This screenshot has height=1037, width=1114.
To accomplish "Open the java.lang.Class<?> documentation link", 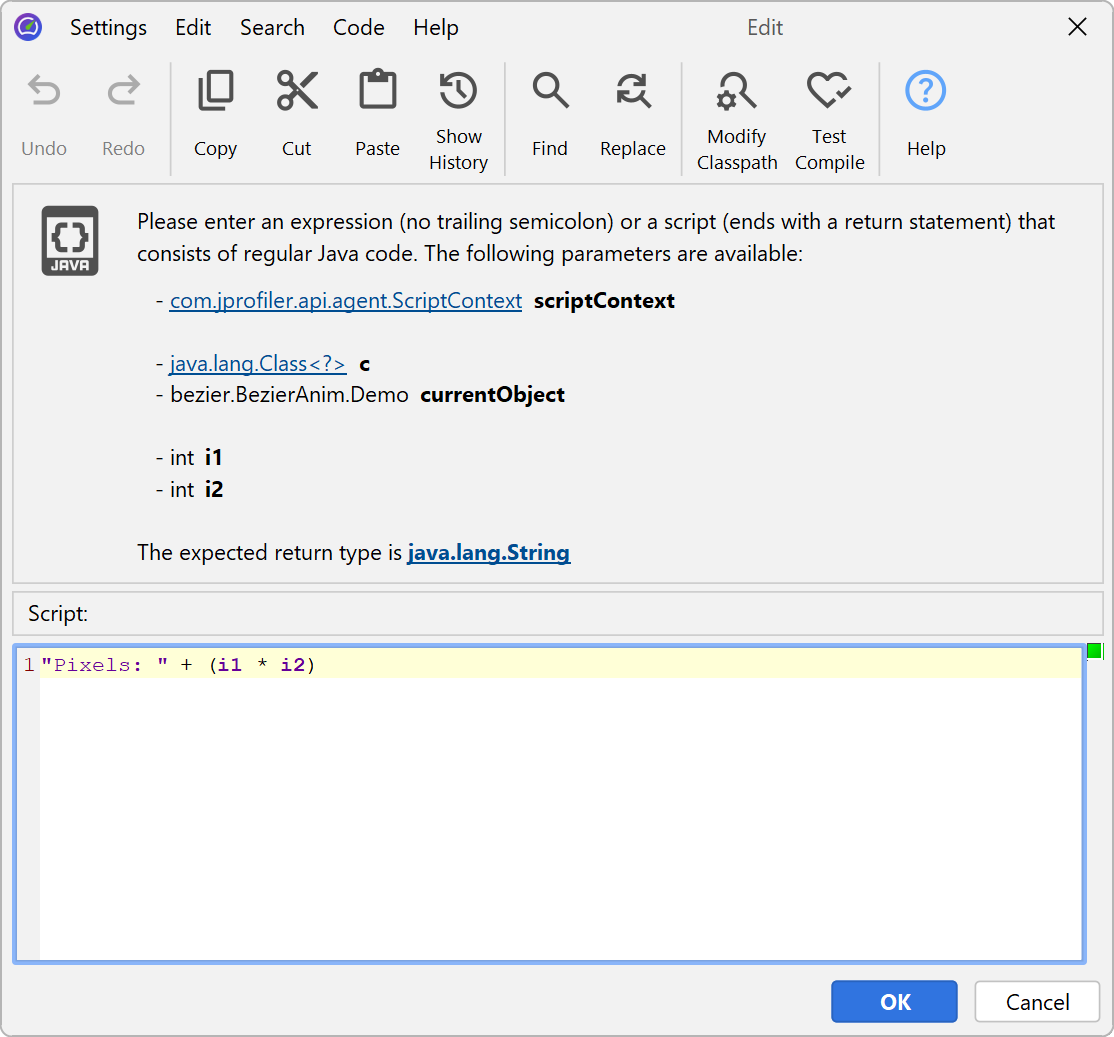I will tap(258, 364).
